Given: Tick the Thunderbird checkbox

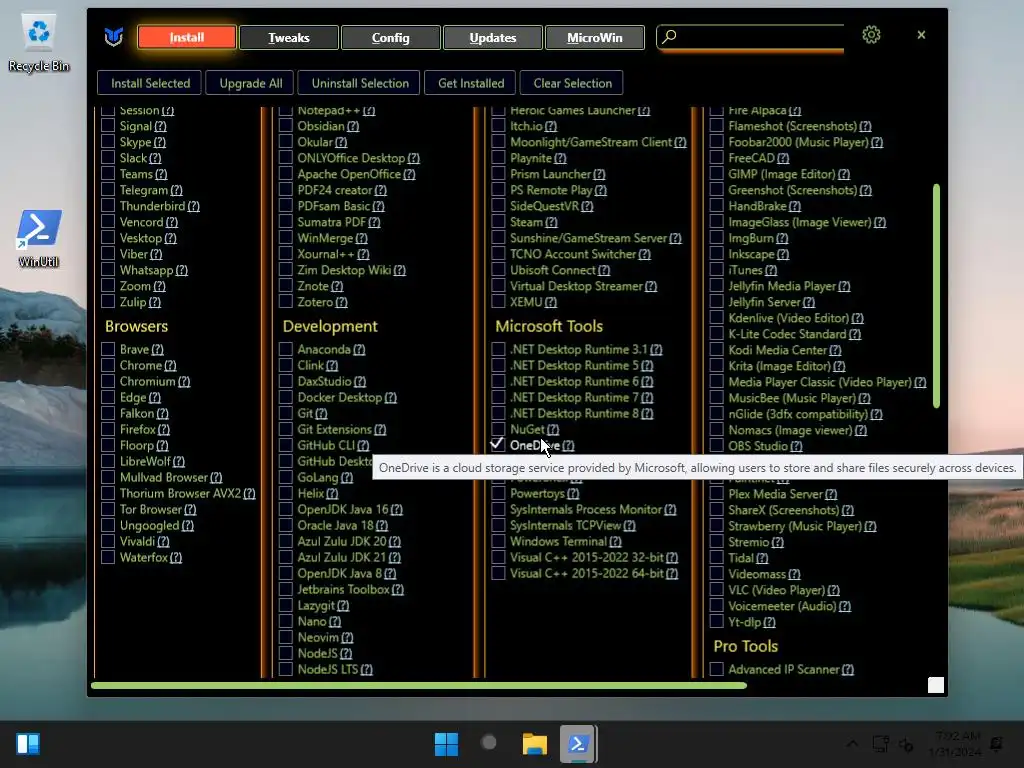Looking at the screenshot, I should point(108,206).
